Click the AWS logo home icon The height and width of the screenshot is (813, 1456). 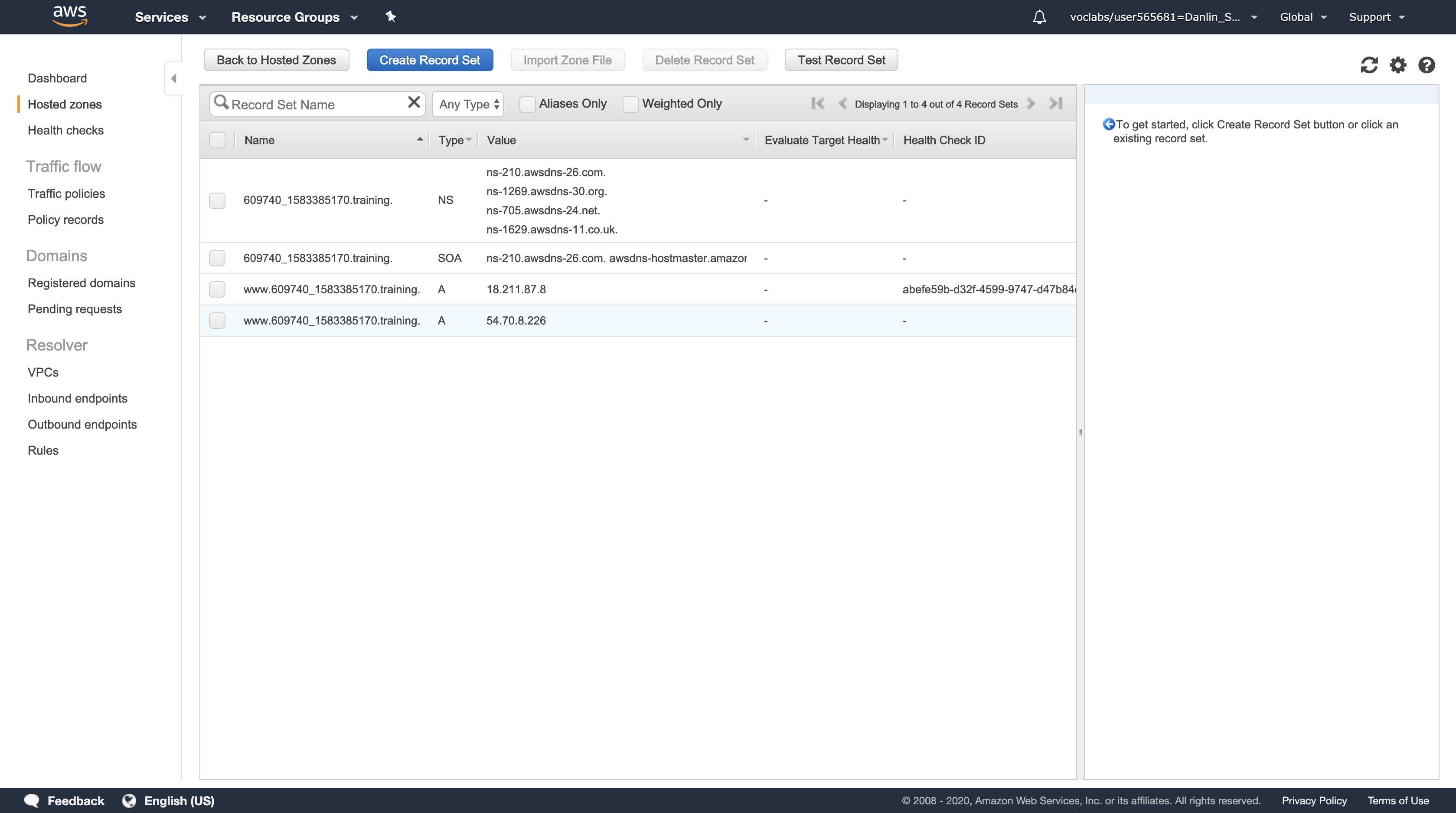coord(69,16)
